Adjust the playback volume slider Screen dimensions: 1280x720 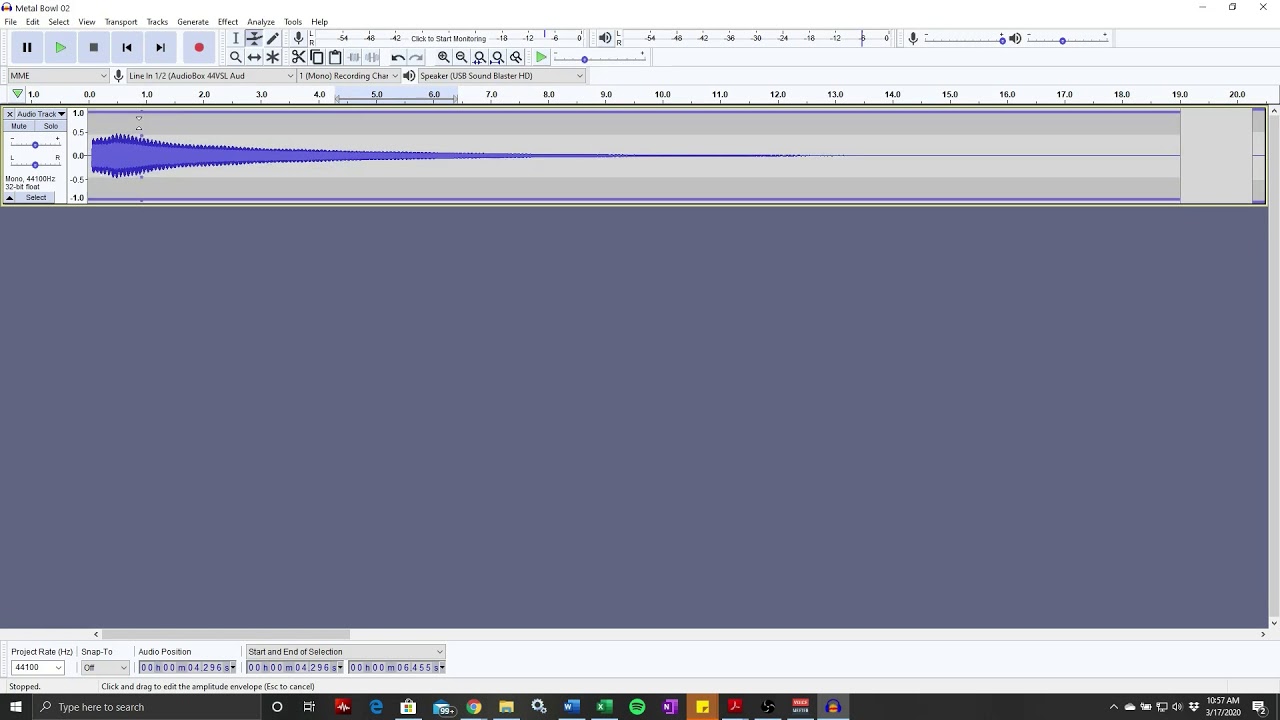[x=1068, y=39]
